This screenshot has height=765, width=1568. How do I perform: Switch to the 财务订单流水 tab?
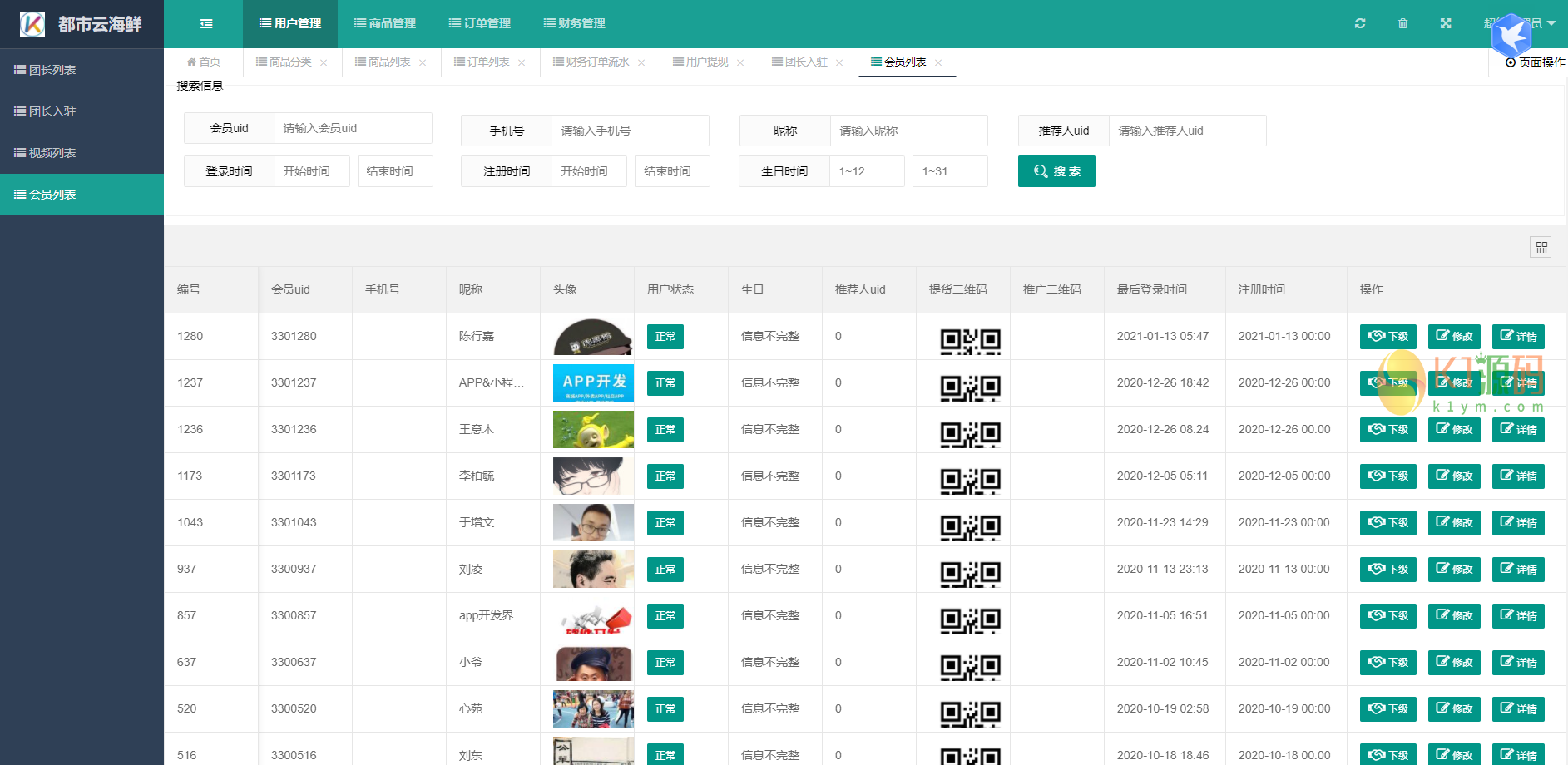[591, 62]
